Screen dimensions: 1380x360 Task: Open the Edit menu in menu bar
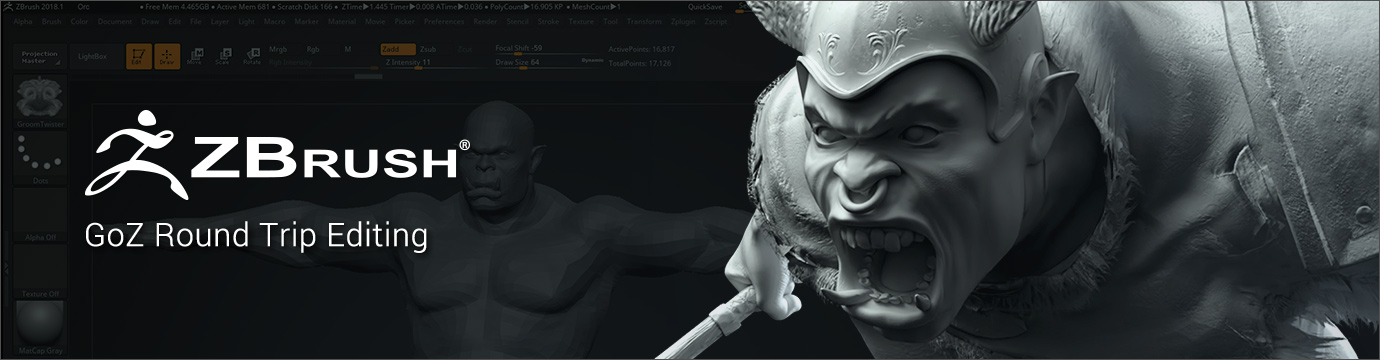pos(174,22)
